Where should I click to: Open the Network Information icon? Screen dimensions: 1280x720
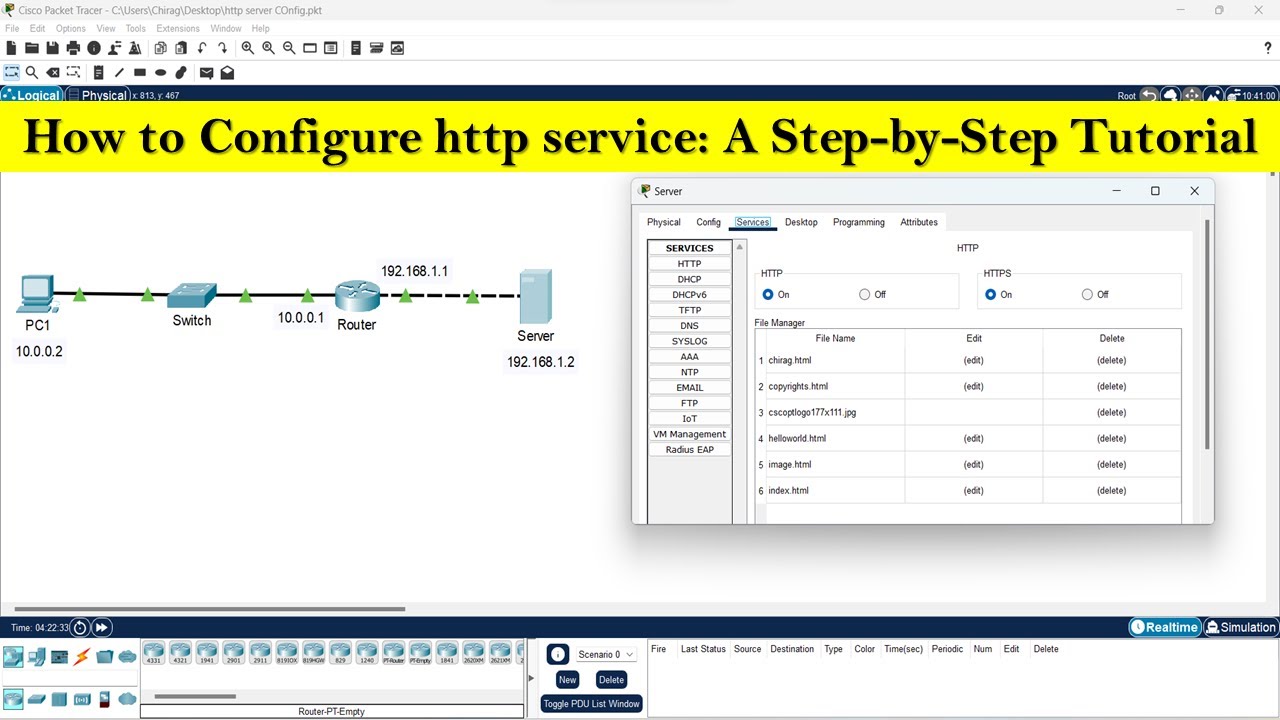point(94,48)
